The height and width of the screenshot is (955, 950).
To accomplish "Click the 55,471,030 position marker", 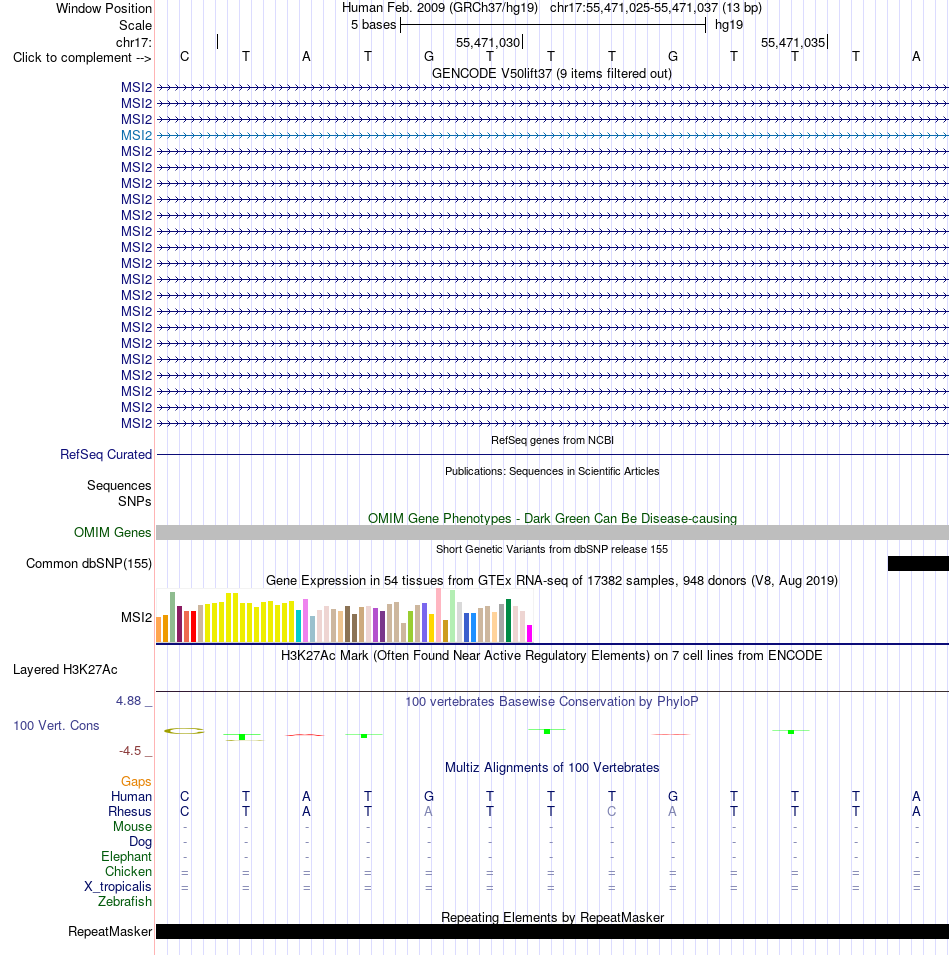I will (488, 43).
